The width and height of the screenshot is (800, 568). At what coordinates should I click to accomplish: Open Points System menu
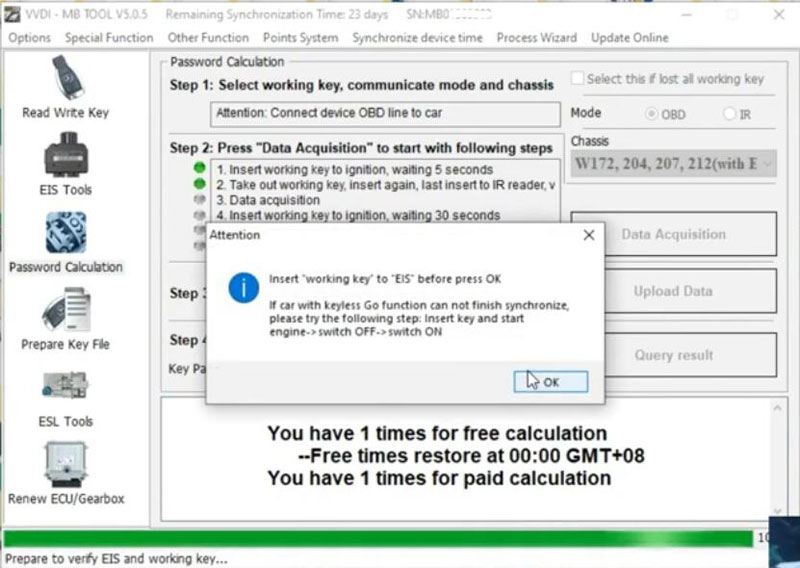pyautogui.click(x=301, y=38)
